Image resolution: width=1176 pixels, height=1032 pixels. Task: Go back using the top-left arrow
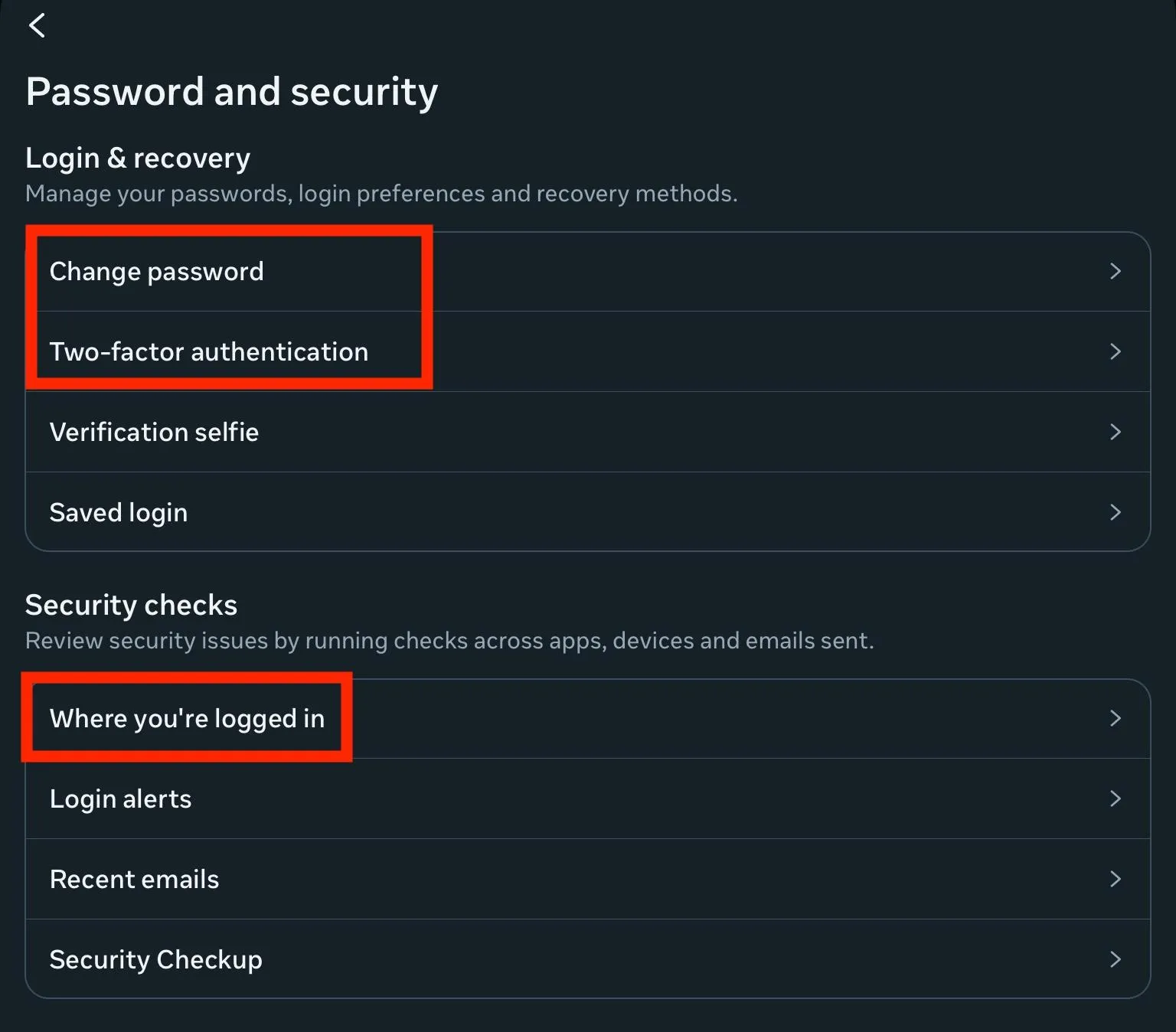coord(37,25)
